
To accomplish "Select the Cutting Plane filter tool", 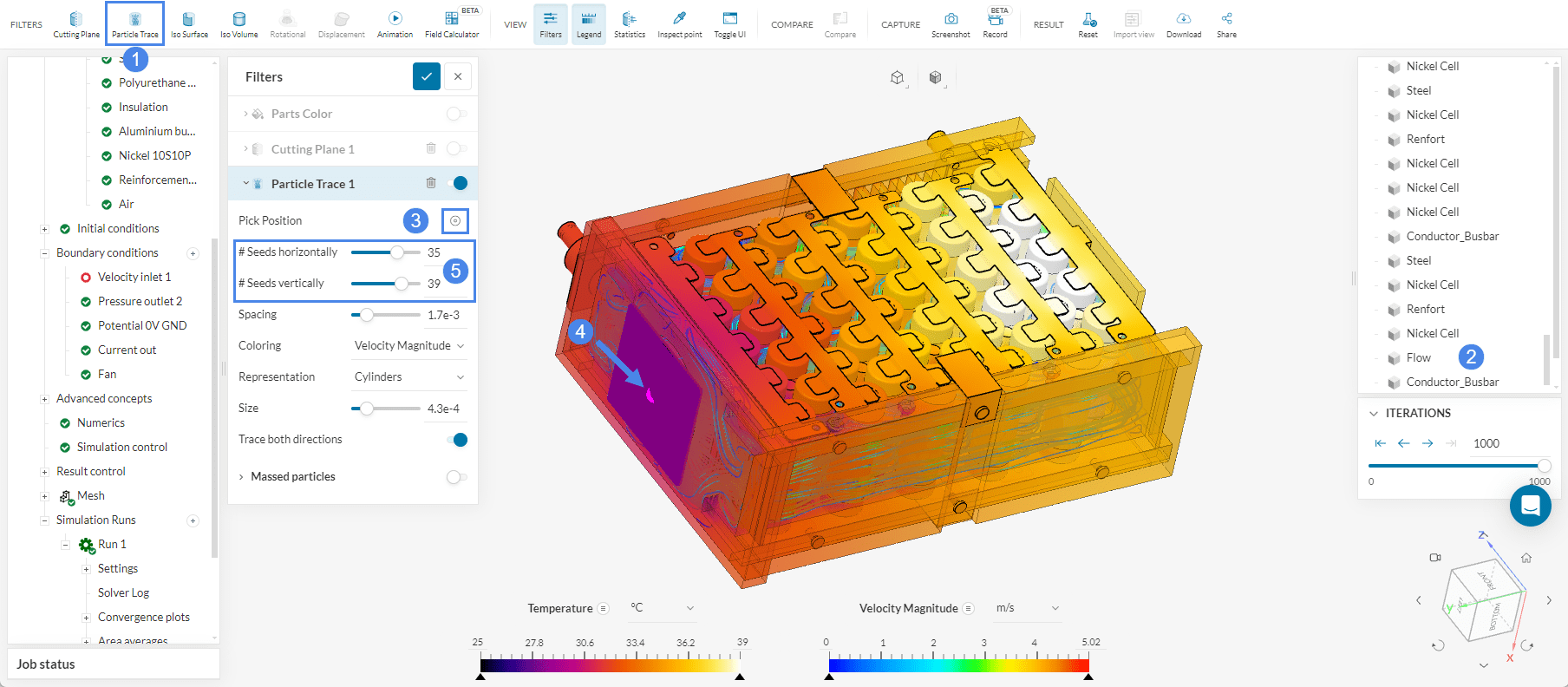I will tap(76, 23).
